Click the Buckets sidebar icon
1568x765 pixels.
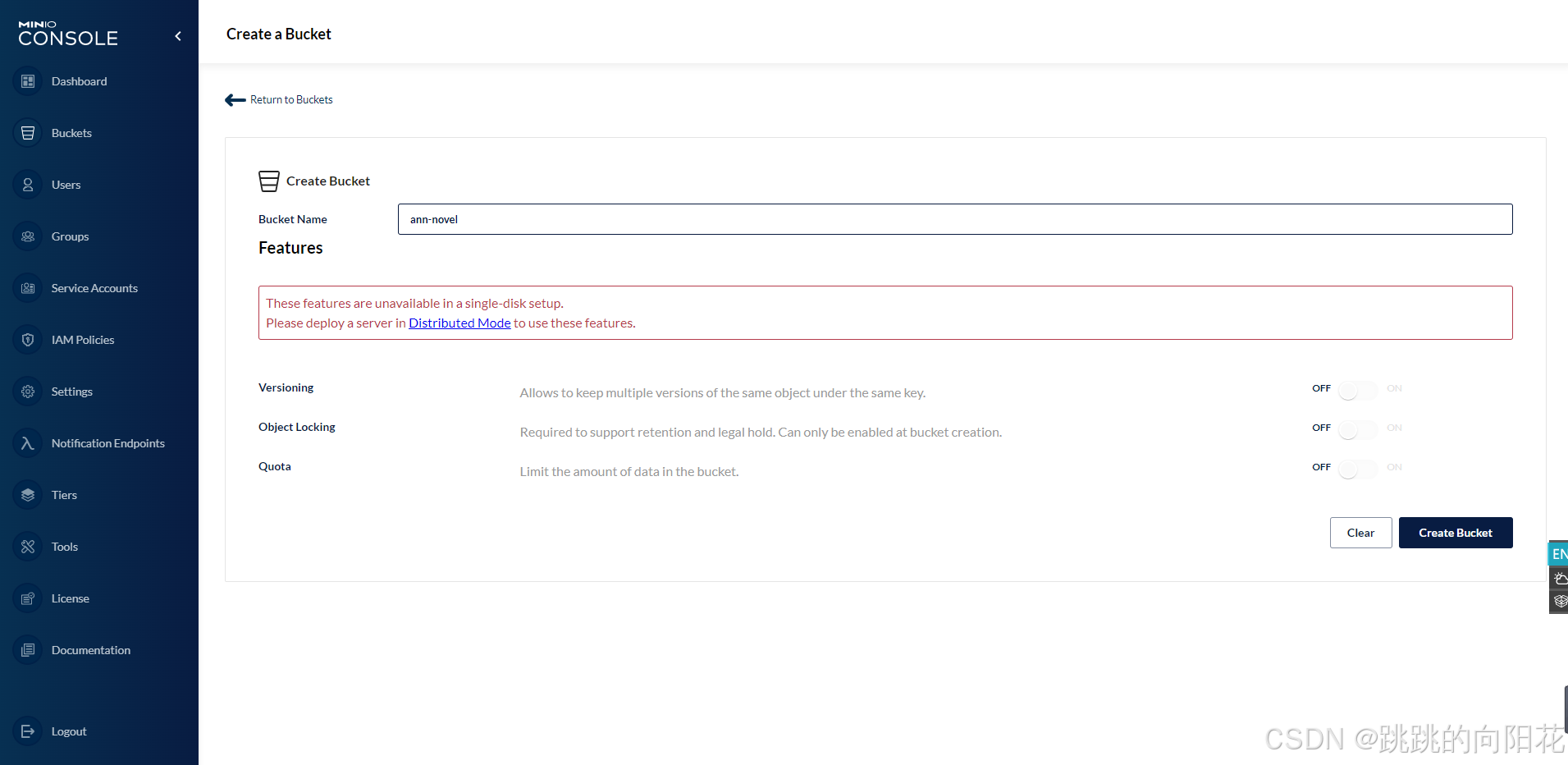click(x=28, y=133)
